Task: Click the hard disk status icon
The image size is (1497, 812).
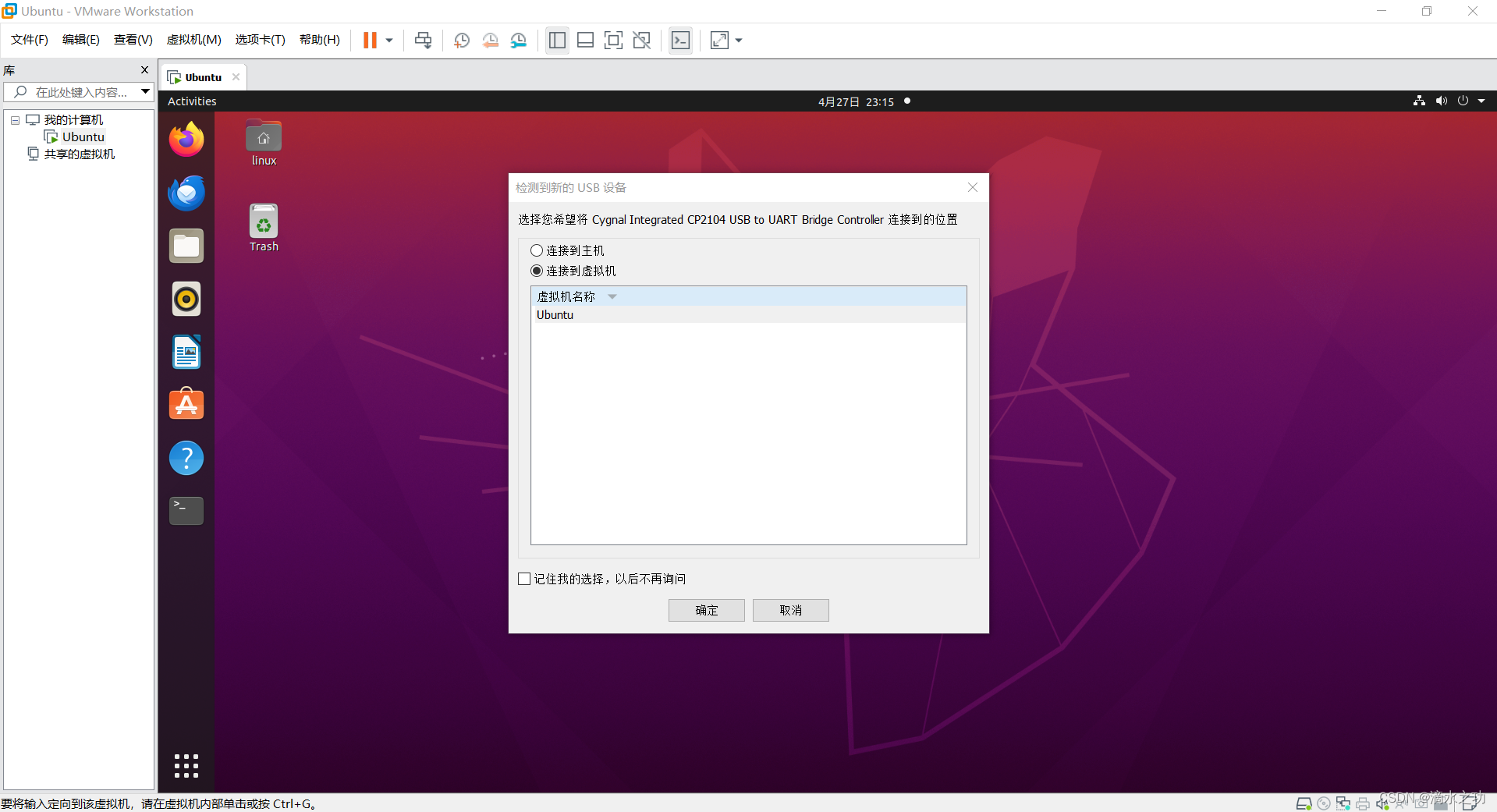Action: coord(1304,803)
